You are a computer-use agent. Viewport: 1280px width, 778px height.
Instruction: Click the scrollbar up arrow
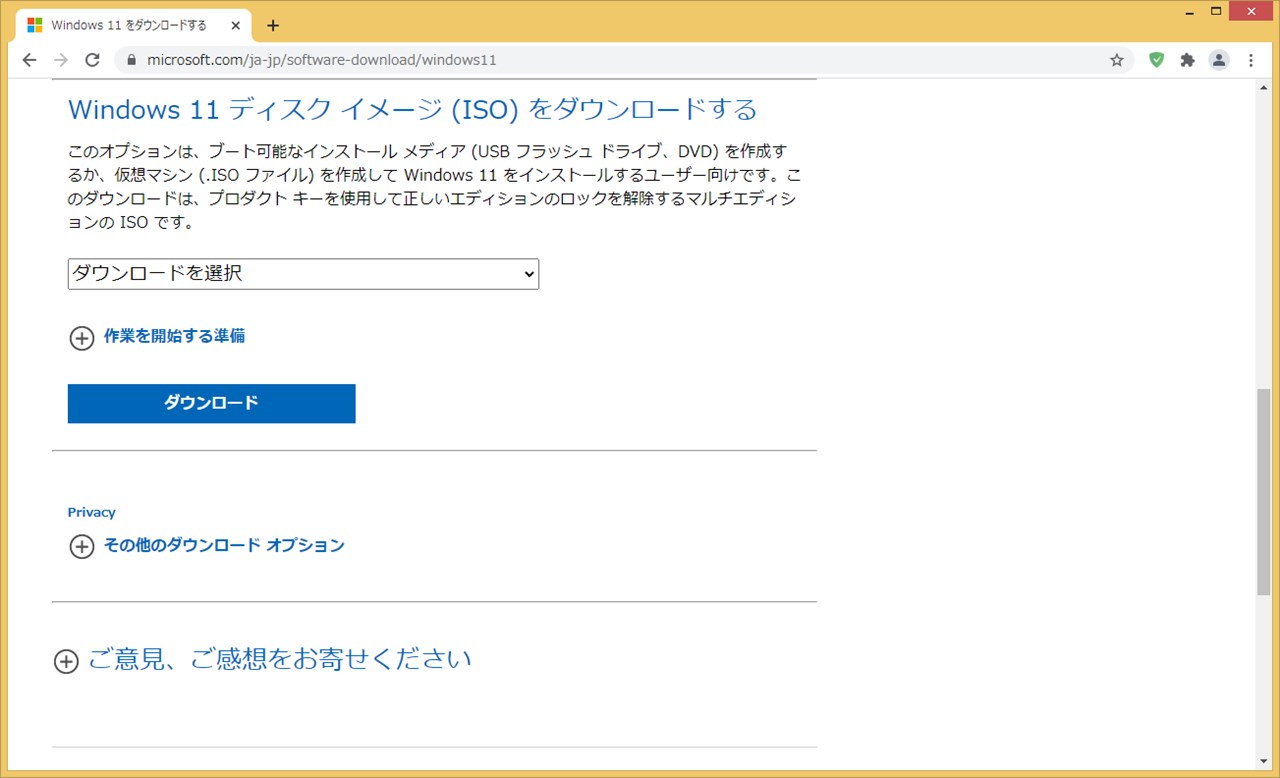(1263, 87)
